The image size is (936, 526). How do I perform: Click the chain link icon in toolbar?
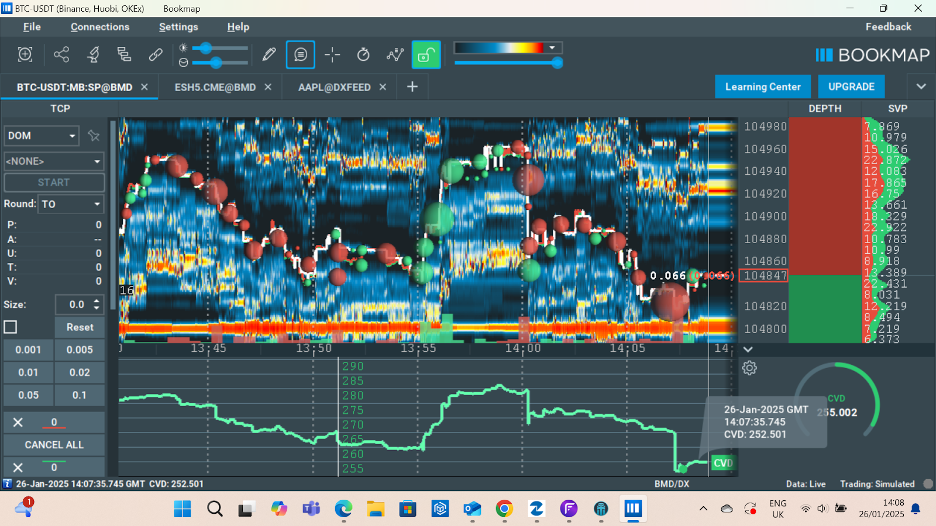click(x=155, y=54)
